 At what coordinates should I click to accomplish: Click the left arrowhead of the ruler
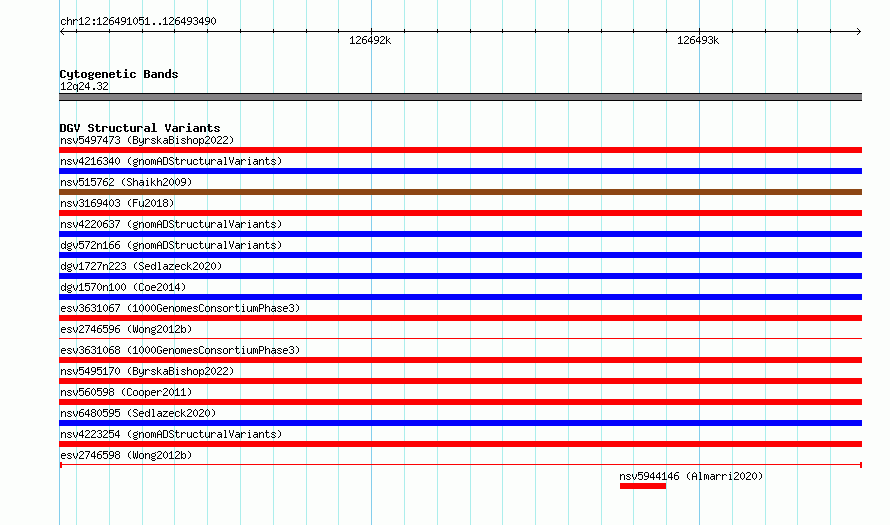(62, 32)
